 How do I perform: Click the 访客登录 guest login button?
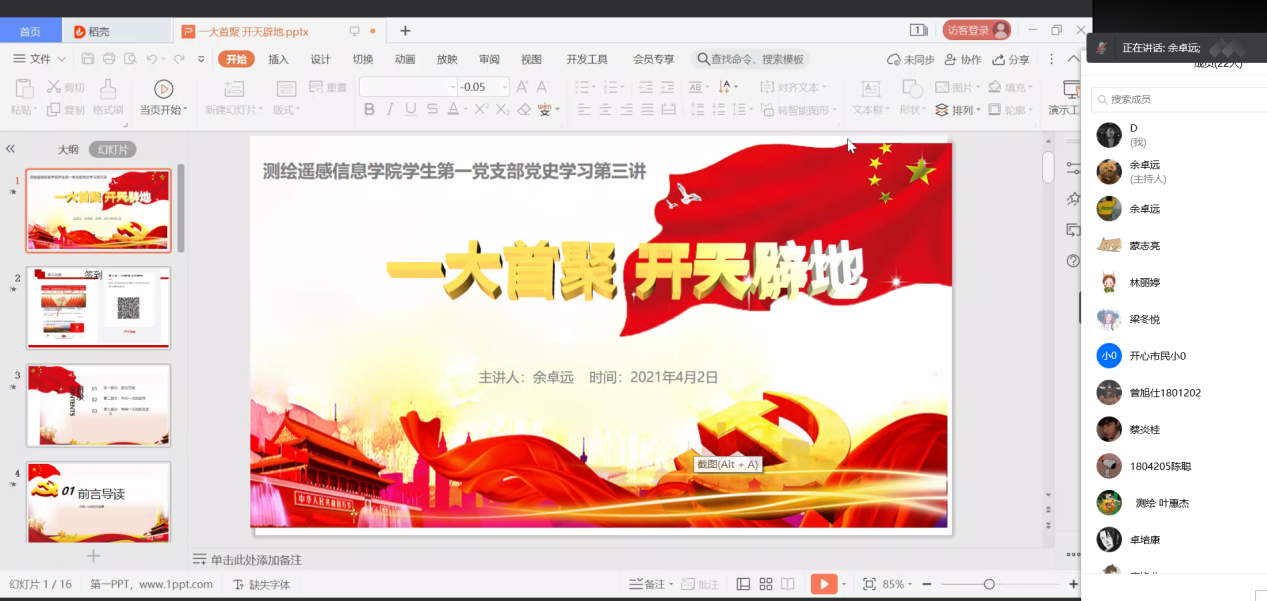point(975,30)
